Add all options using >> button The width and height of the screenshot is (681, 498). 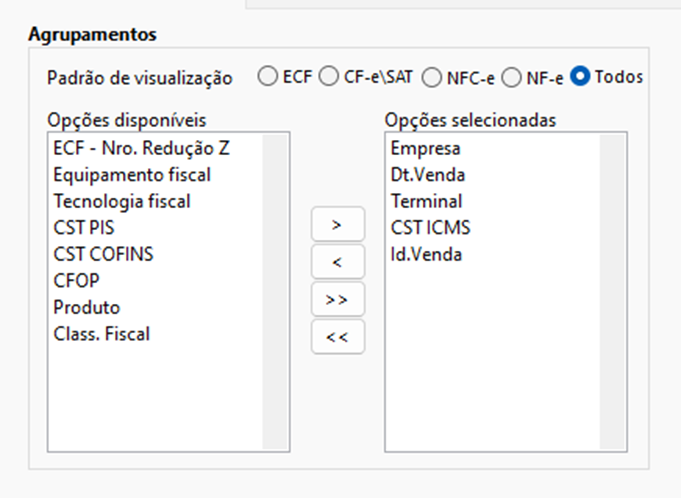coord(337,299)
